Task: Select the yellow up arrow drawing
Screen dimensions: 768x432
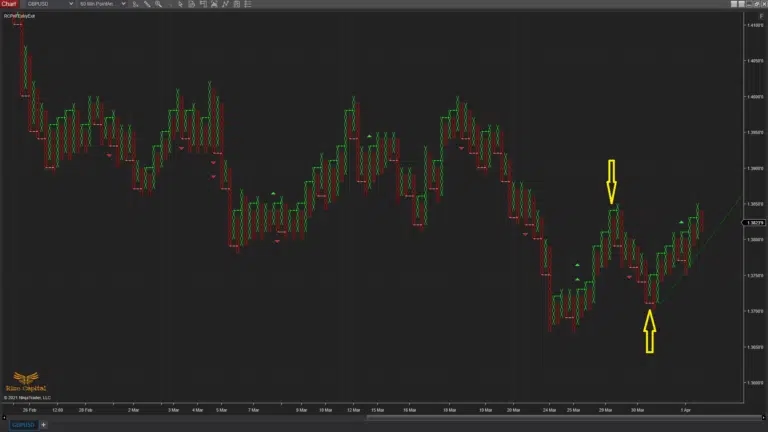Action: point(650,331)
